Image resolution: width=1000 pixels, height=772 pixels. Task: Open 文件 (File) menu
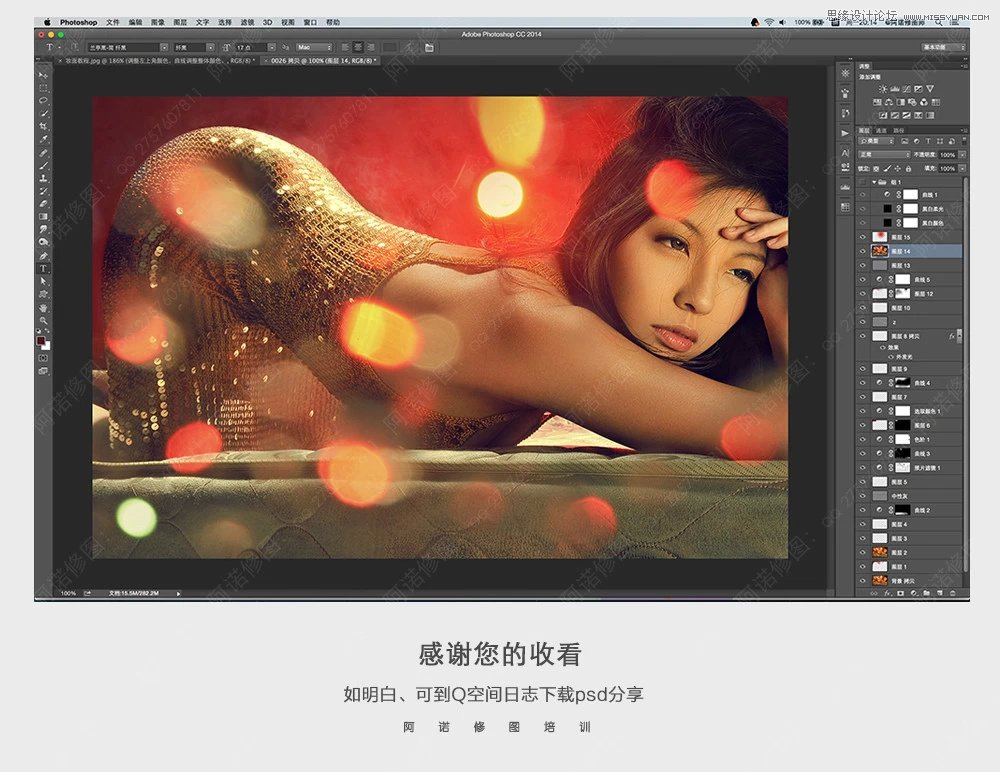(x=113, y=22)
